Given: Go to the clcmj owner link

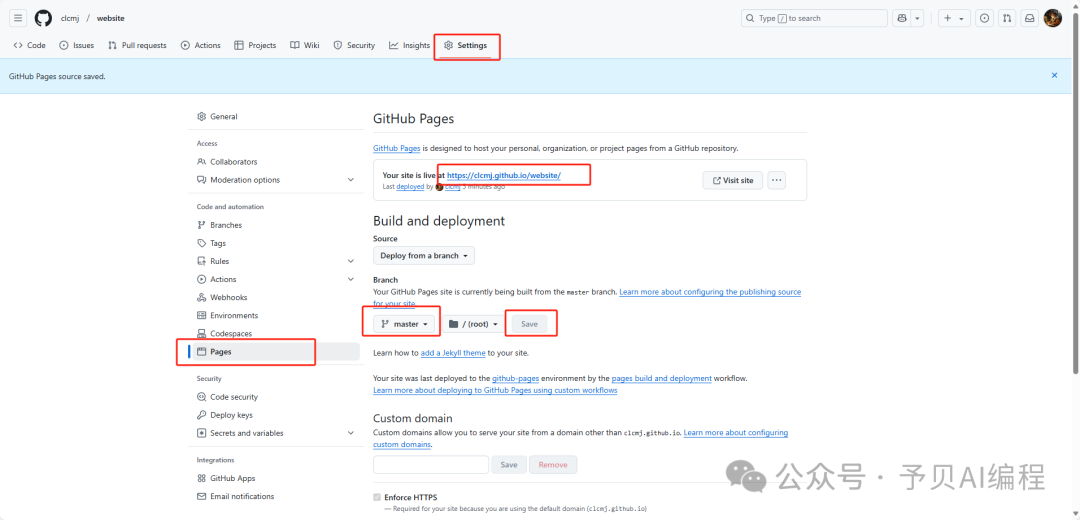Looking at the screenshot, I should pos(70,19).
